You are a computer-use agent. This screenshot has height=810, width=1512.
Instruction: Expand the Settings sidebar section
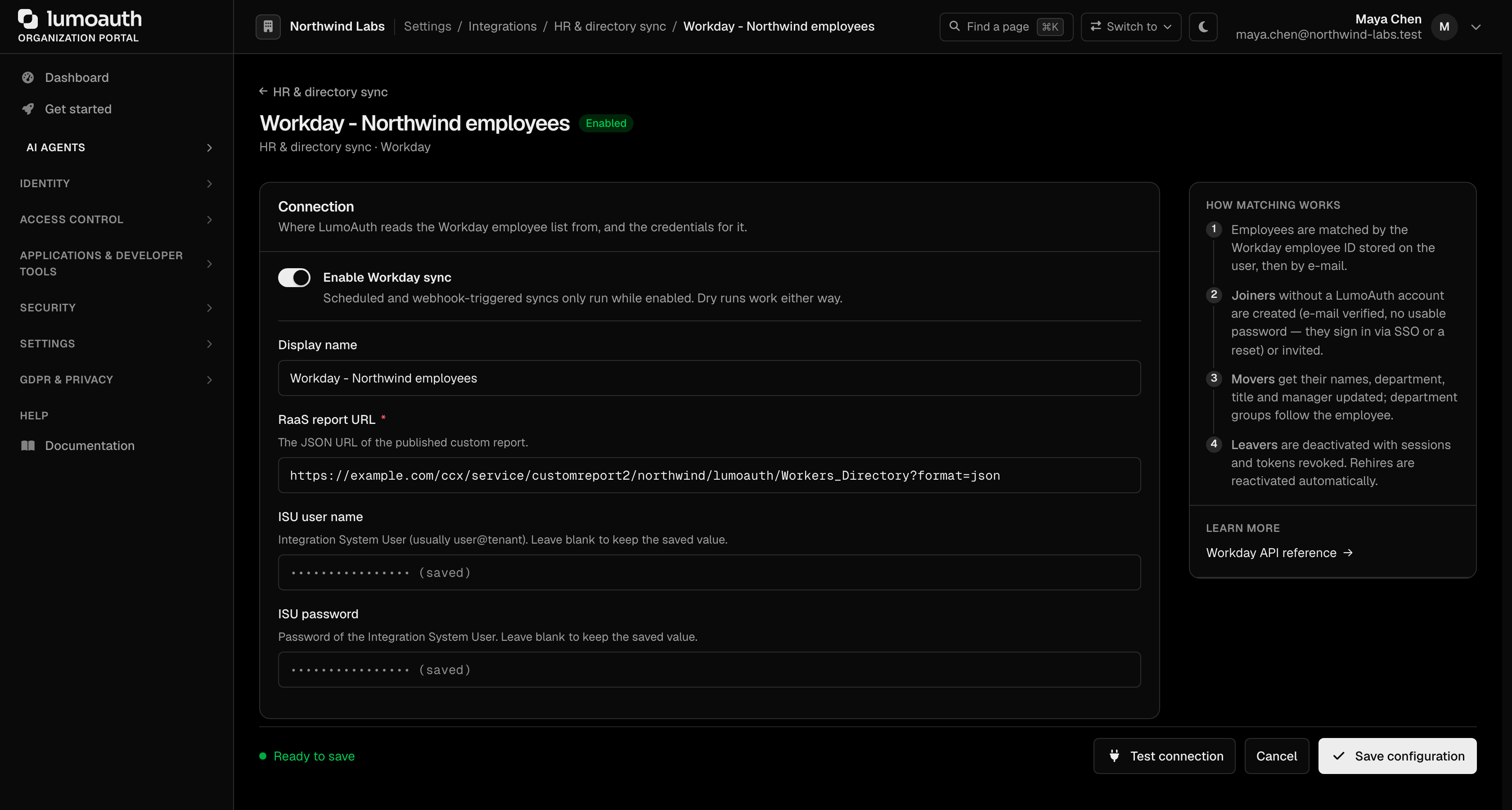pos(116,343)
